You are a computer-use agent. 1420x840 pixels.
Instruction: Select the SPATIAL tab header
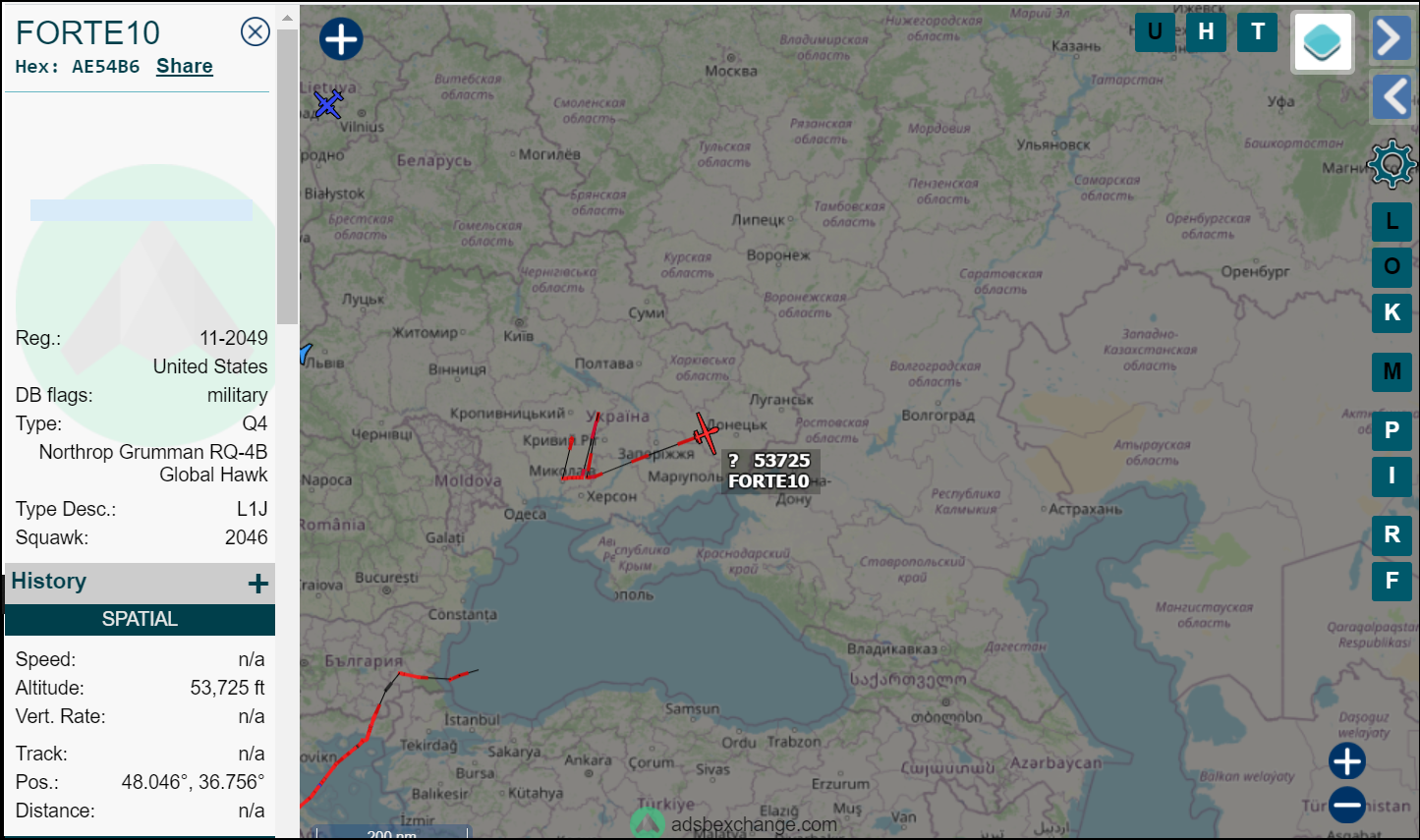(x=140, y=619)
